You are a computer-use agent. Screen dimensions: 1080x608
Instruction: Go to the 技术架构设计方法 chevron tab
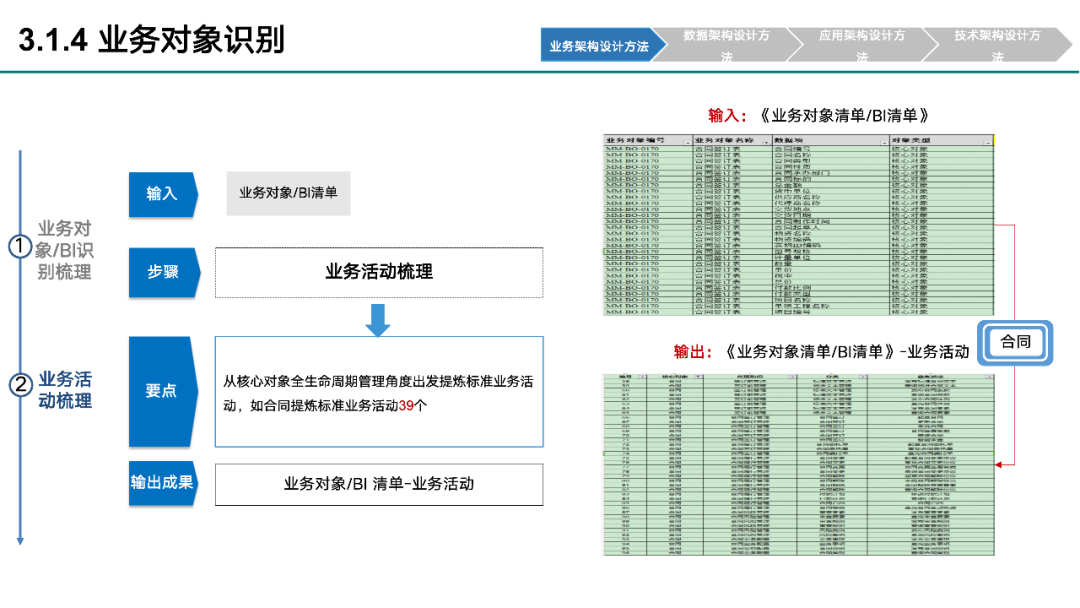[x=997, y=45]
